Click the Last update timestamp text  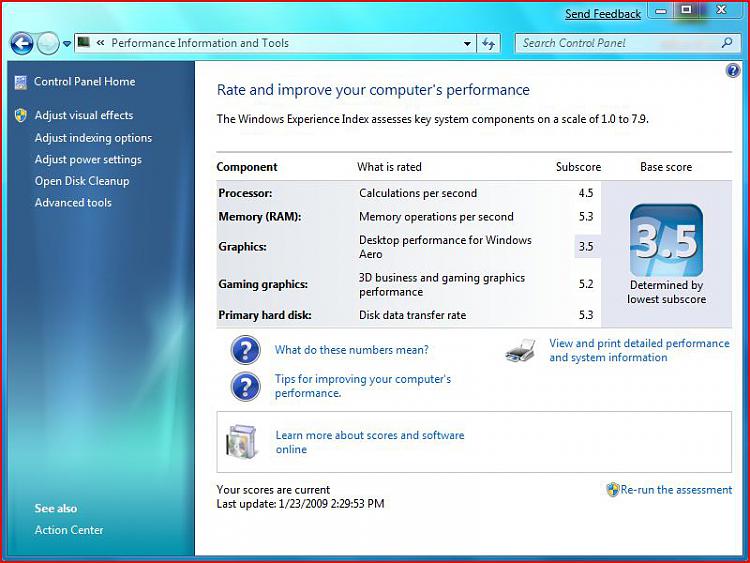pos(300,504)
